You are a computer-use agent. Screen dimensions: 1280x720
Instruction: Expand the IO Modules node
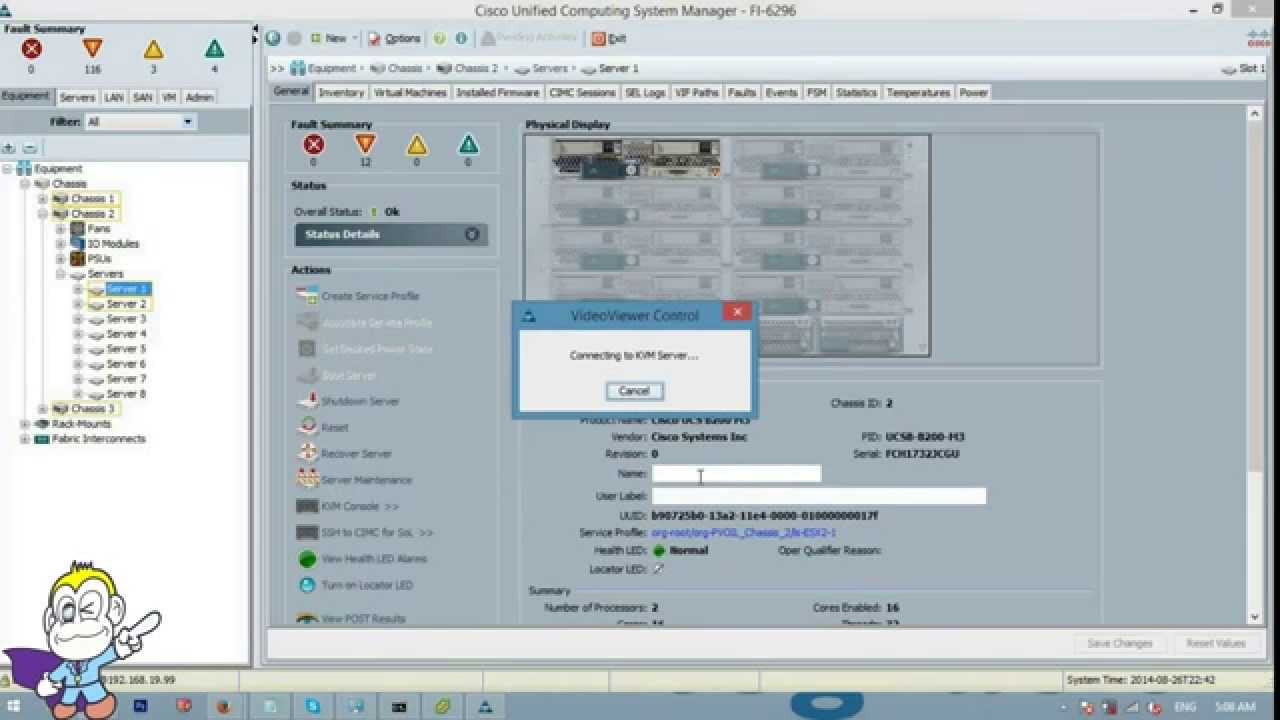coord(60,244)
